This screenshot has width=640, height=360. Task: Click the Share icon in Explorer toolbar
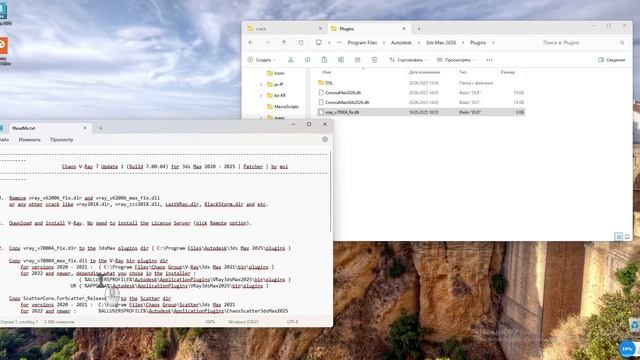click(358, 60)
